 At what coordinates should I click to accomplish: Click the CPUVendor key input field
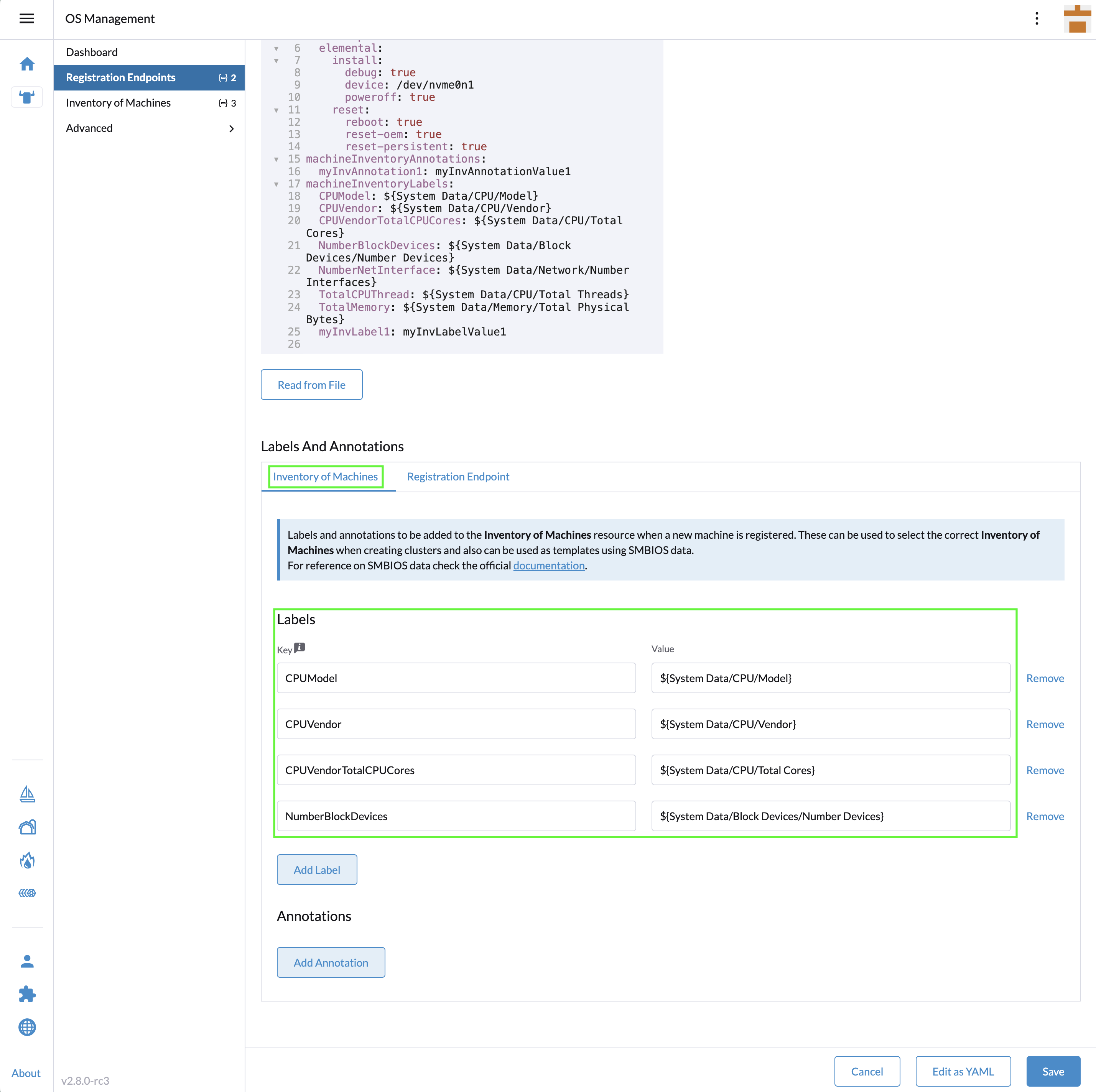[456, 724]
